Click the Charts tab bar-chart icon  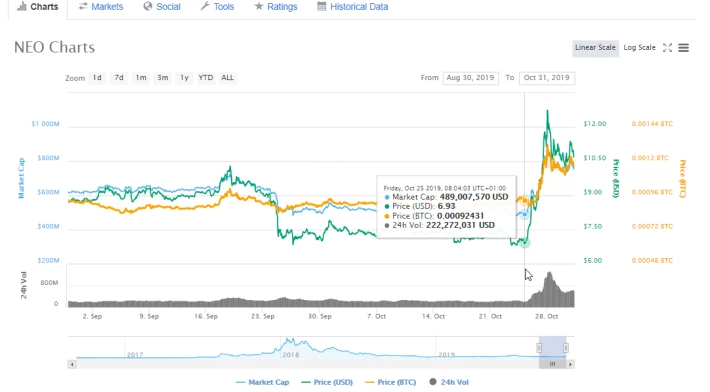pos(22,6)
